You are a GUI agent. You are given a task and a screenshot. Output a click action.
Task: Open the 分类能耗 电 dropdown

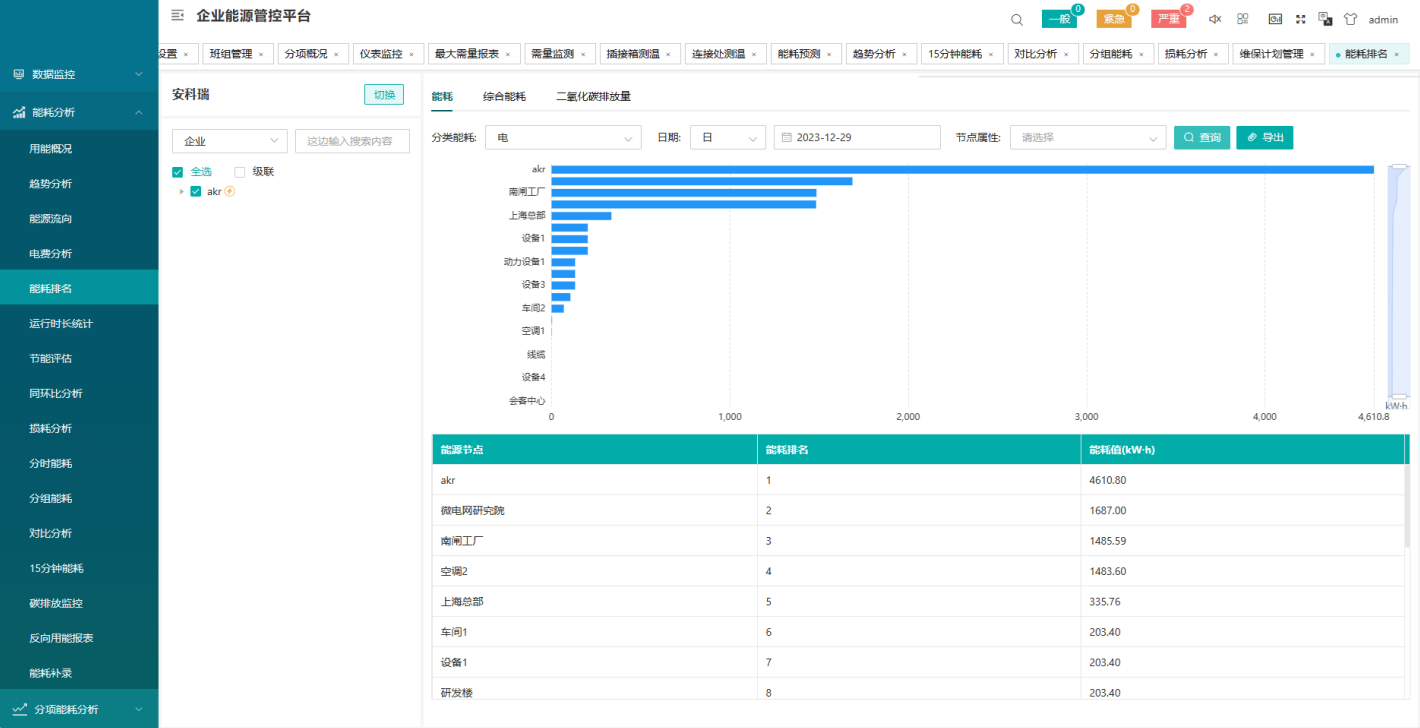point(563,137)
